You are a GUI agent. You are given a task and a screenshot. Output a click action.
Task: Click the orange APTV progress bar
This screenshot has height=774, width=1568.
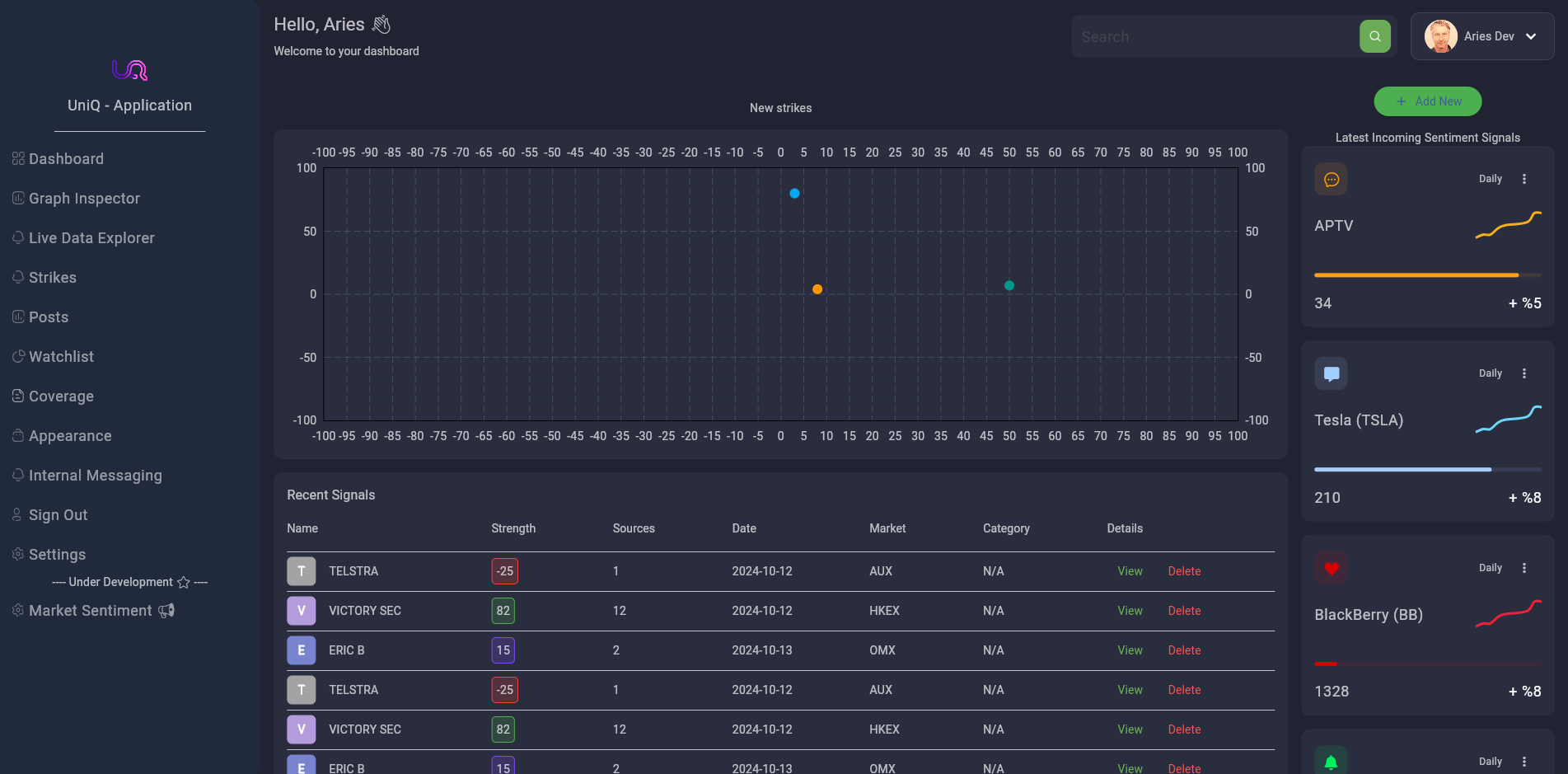click(x=1428, y=275)
